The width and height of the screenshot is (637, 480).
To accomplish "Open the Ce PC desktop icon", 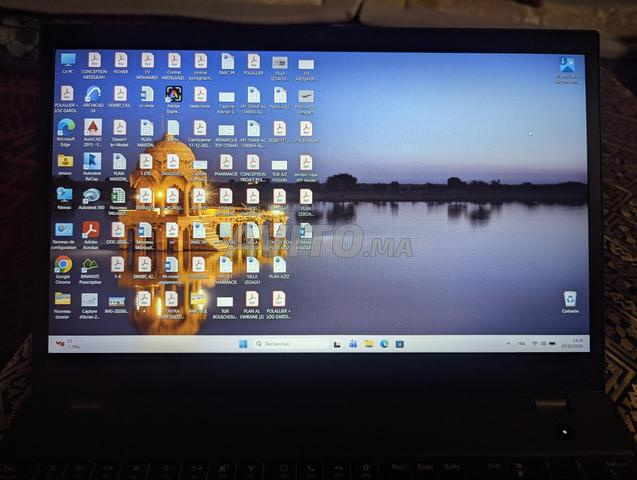I will point(68,64).
